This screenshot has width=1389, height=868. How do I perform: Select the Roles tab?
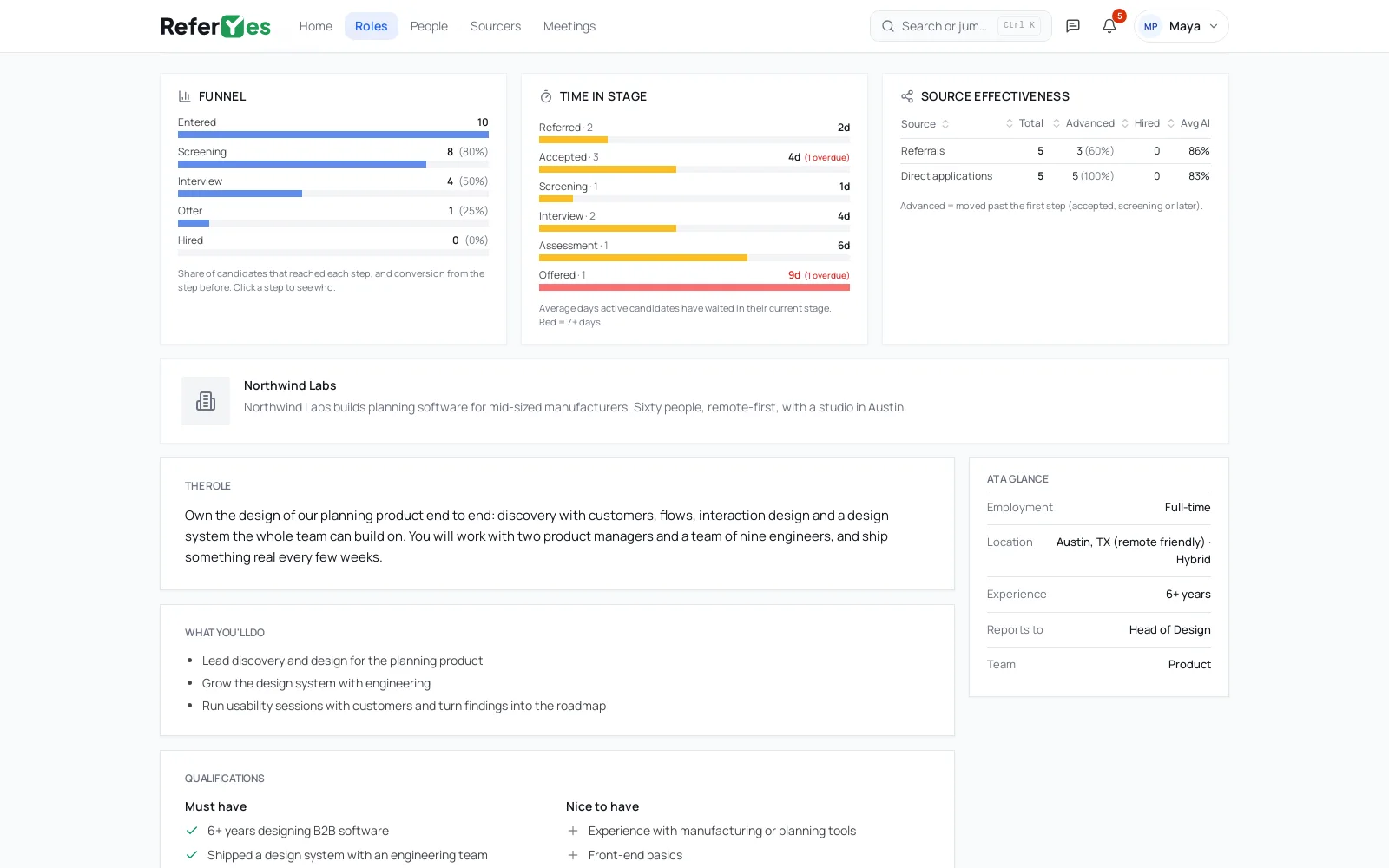[x=372, y=26]
